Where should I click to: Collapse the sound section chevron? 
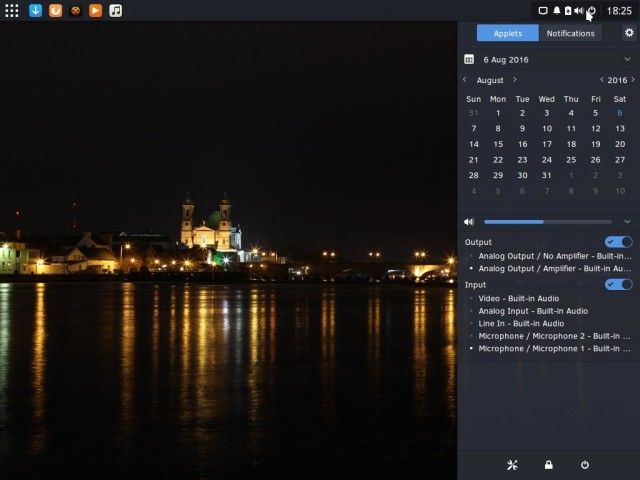pyautogui.click(x=627, y=222)
